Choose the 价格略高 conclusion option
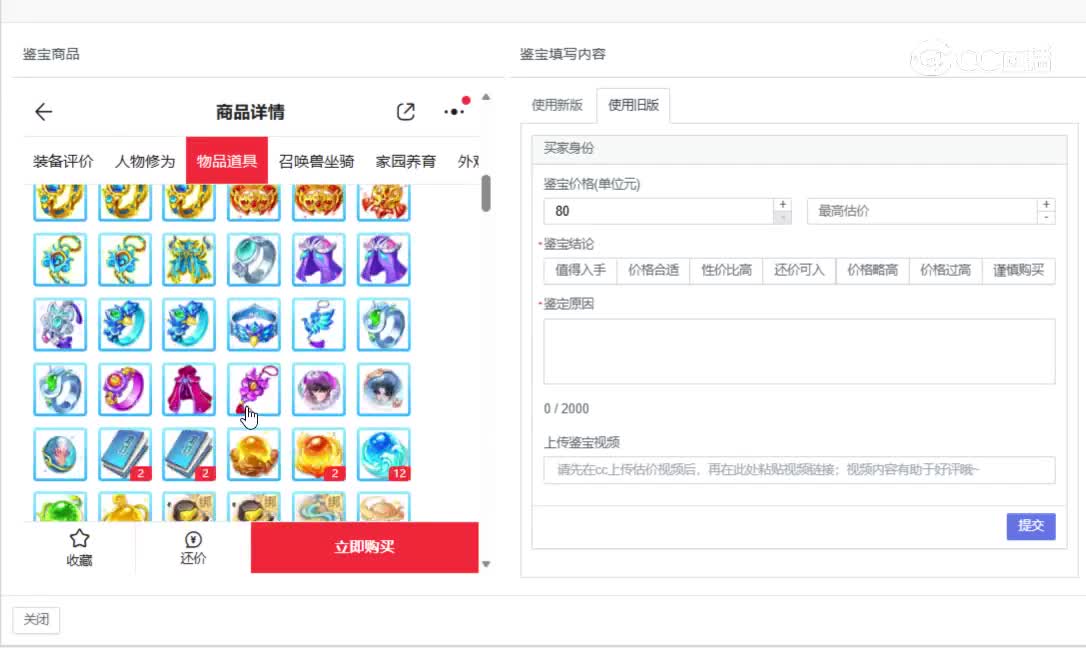The image size is (1086, 650). 873,270
